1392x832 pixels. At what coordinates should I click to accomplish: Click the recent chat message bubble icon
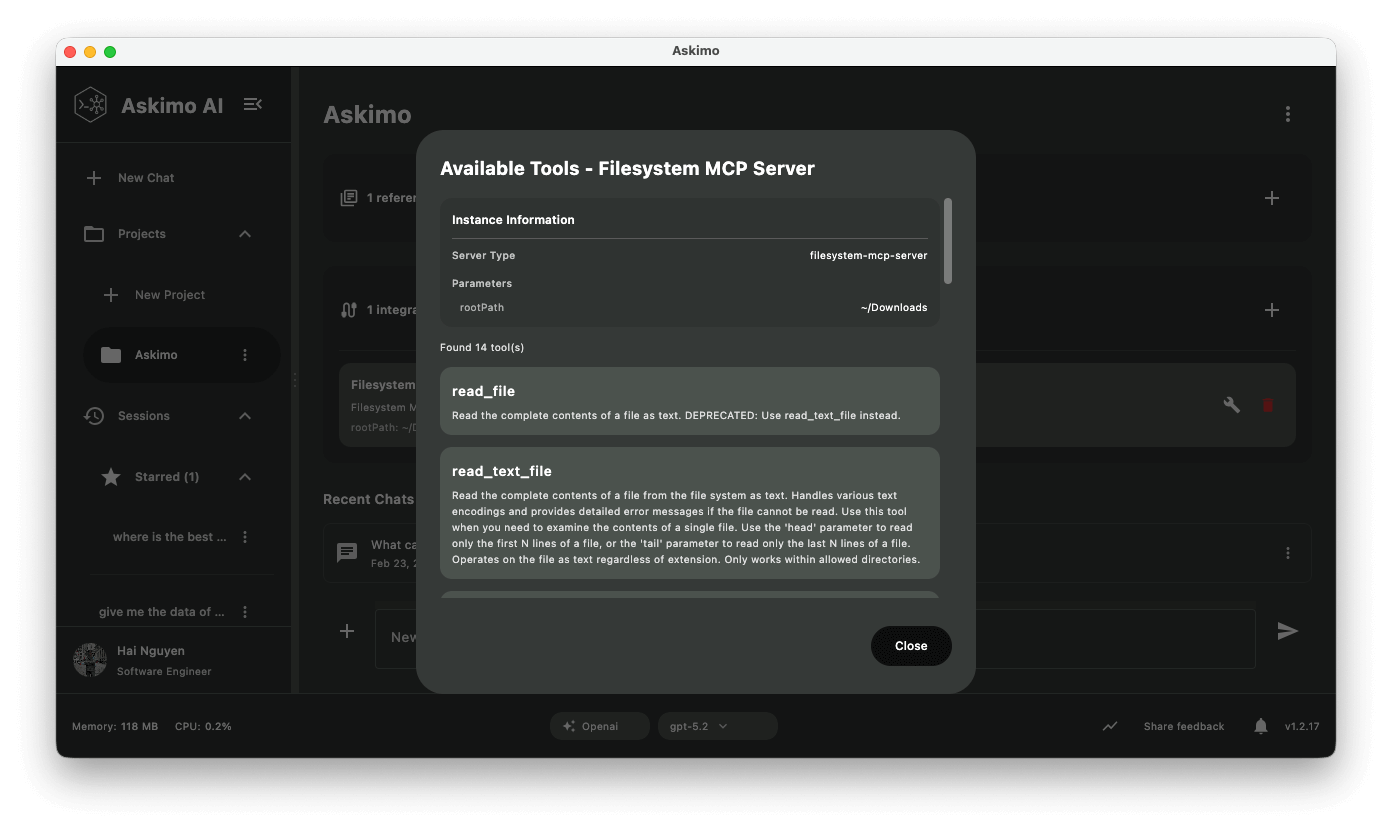tap(347, 552)
